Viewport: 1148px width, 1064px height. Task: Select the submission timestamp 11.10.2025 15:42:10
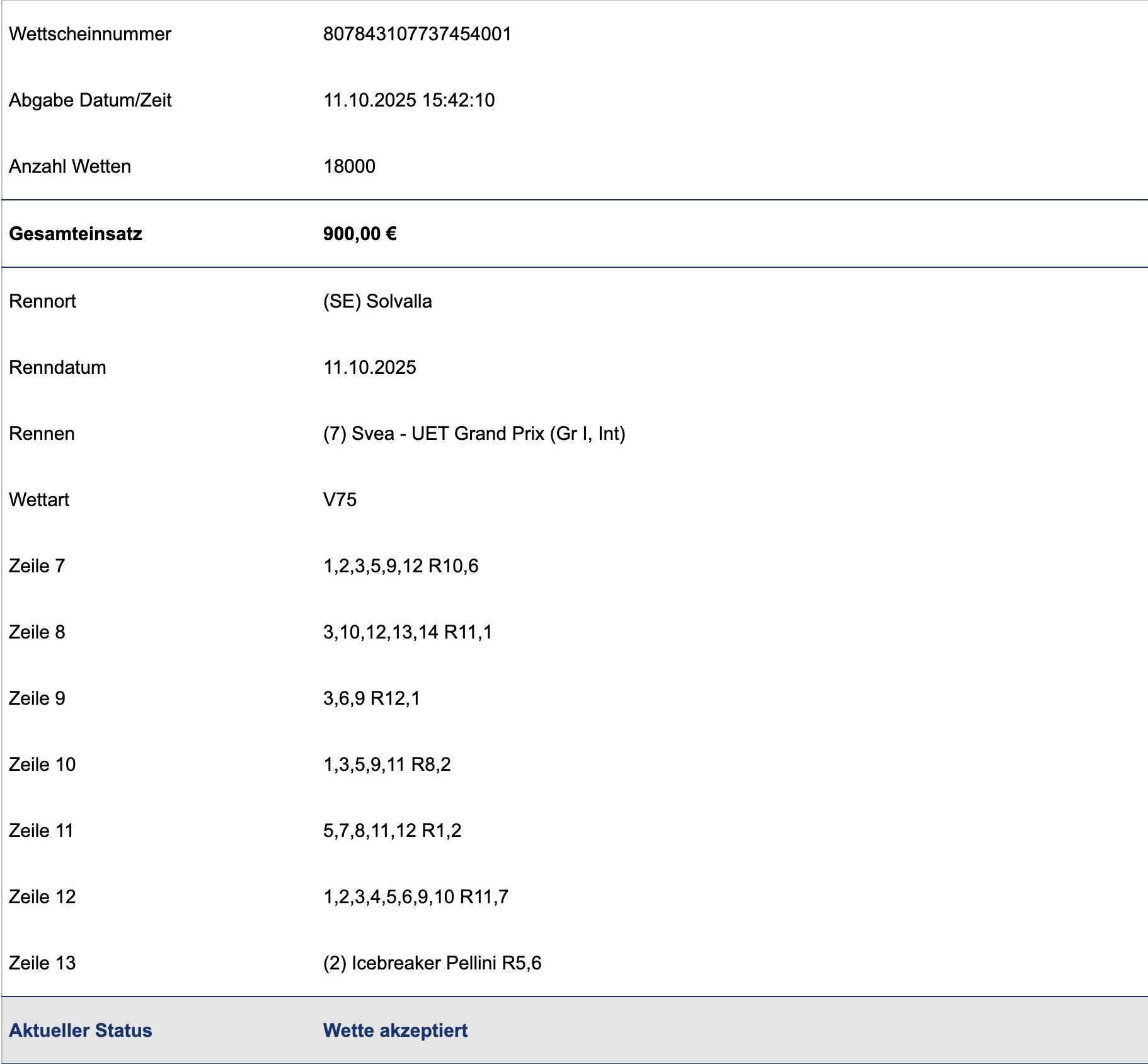point(409,100)
